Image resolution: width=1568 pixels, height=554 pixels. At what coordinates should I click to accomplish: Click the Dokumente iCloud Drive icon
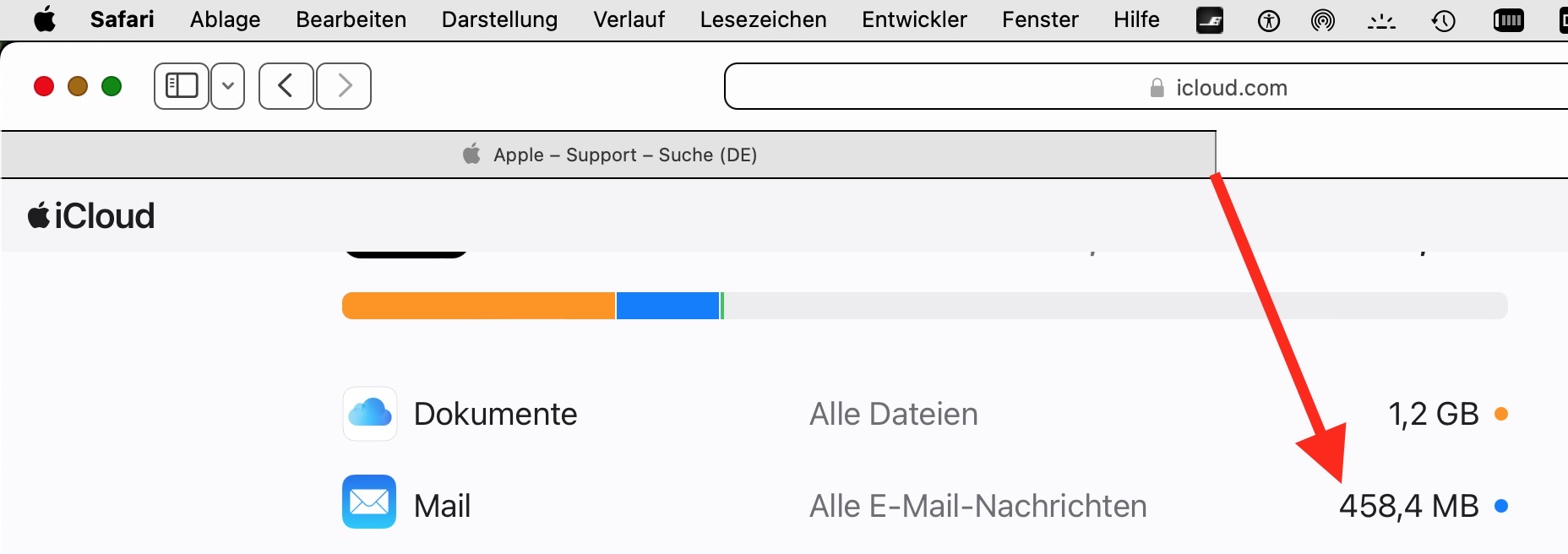click(x=369, y=414)
